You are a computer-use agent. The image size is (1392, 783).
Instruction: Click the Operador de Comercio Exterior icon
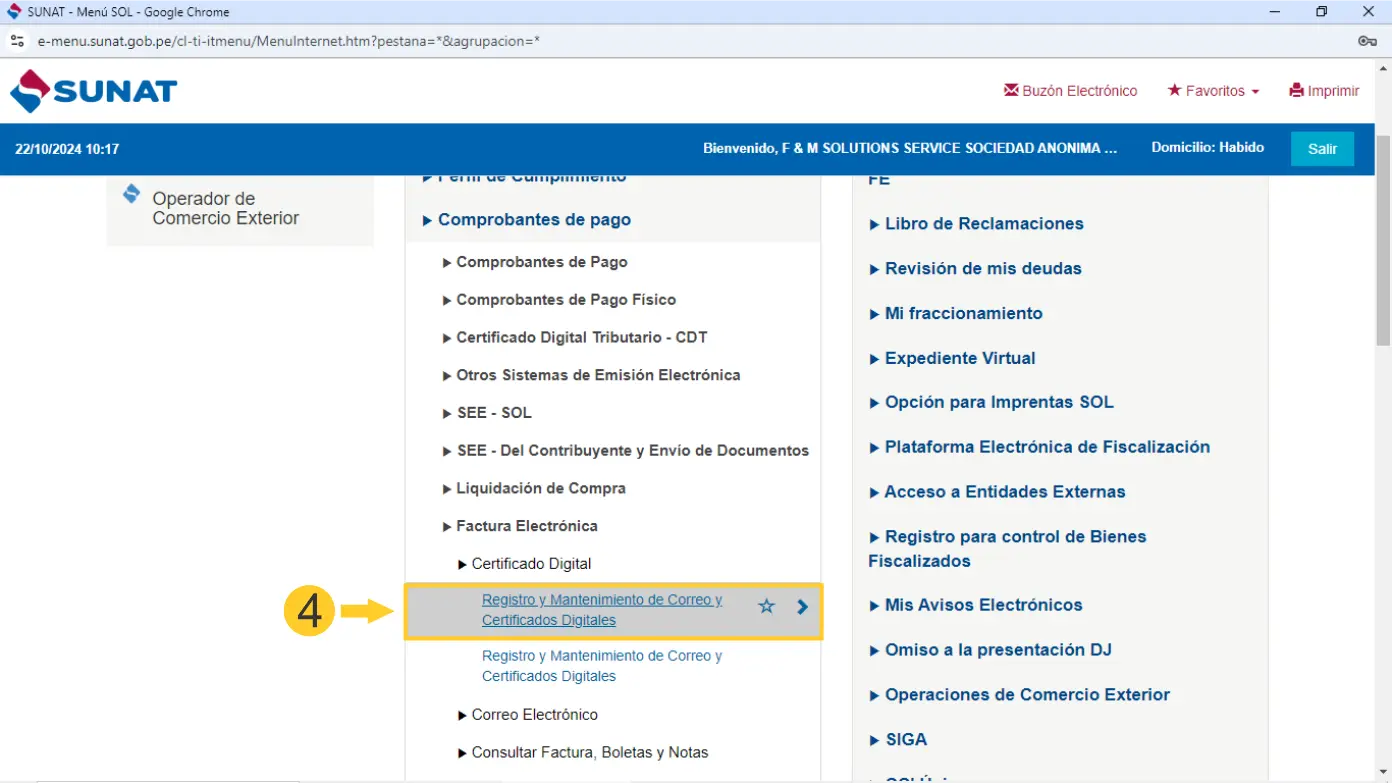pos(131,194)
